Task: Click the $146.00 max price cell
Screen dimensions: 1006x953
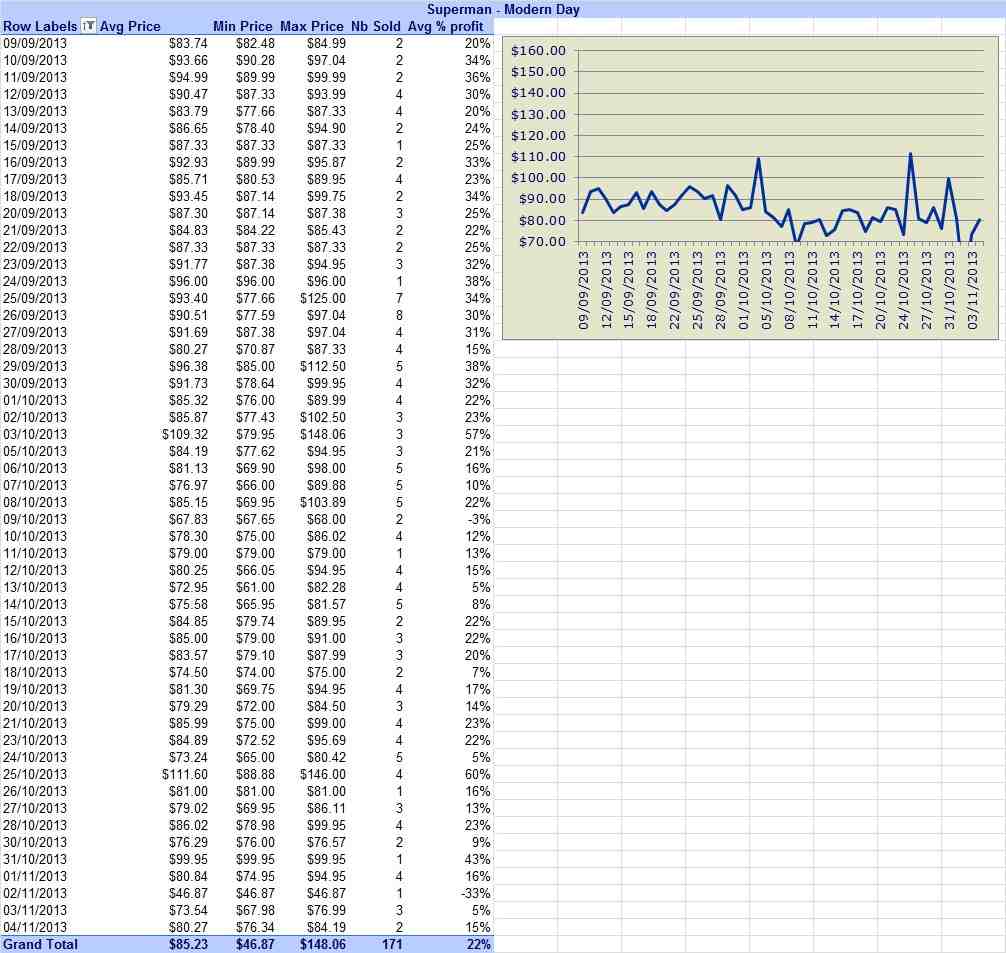Action: 323,775
